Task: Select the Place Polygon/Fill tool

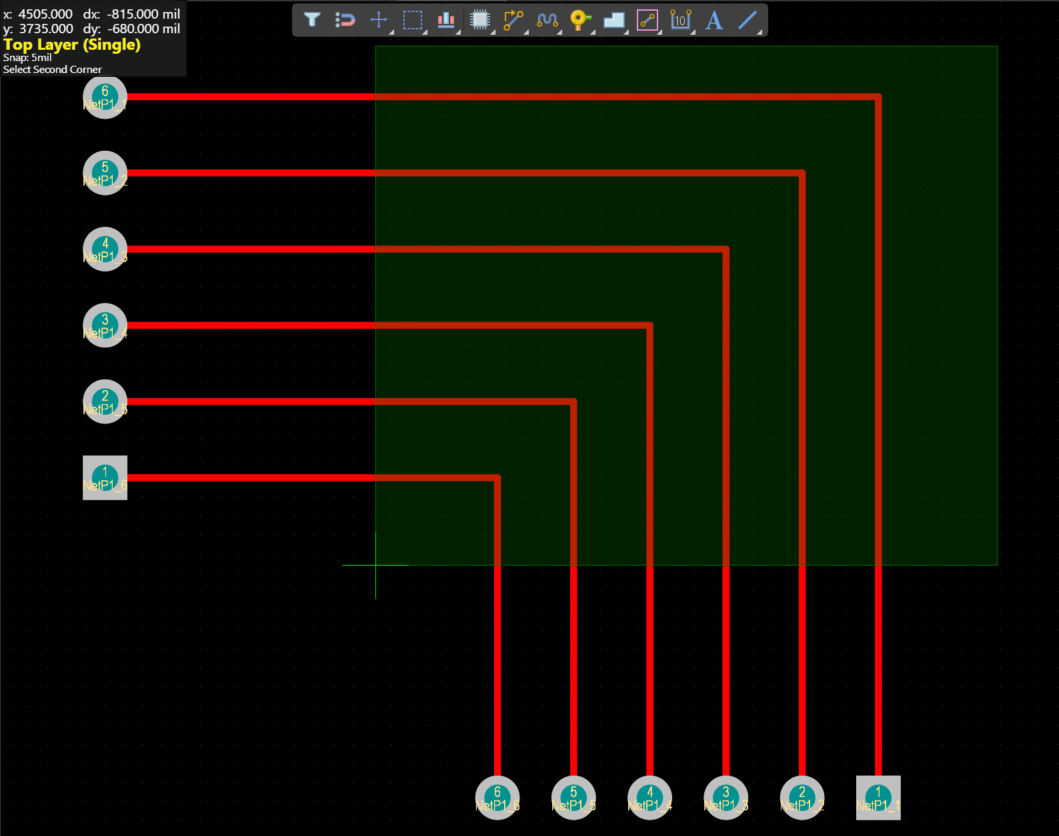Action: [x=614, y=20]
